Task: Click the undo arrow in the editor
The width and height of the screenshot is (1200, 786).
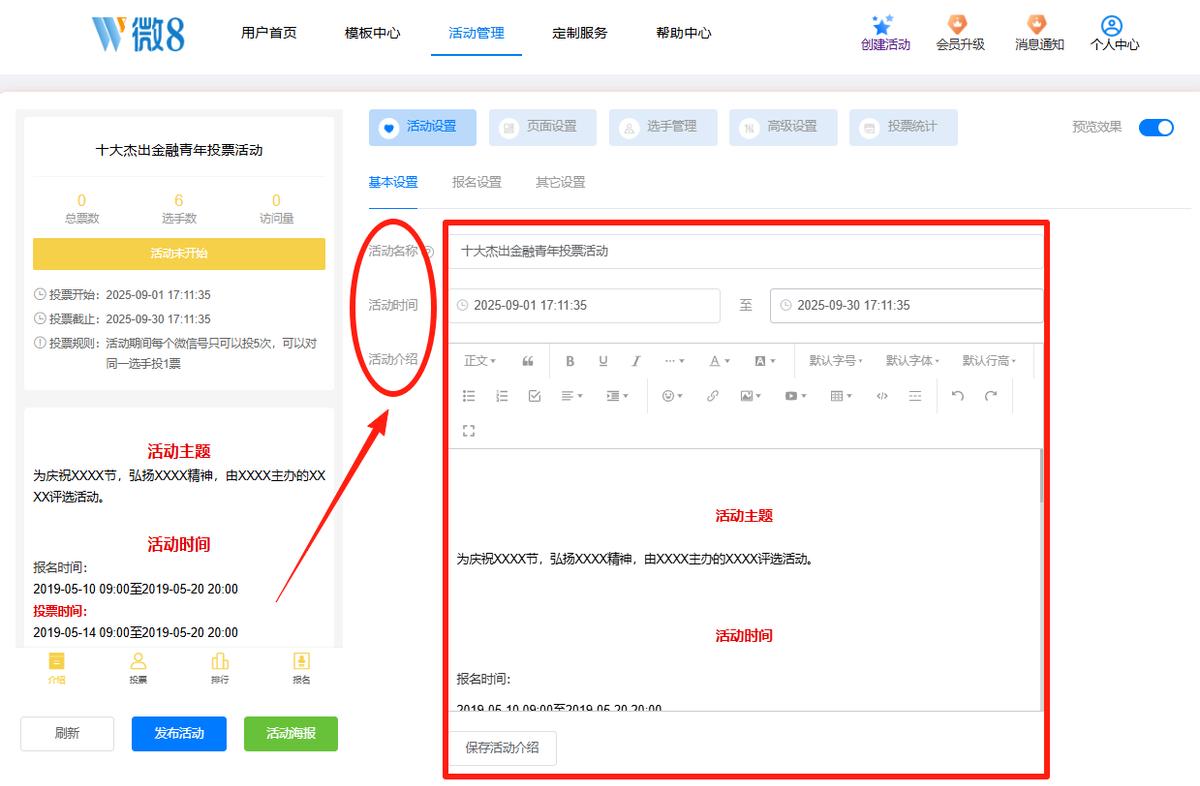Action: pyautogui.click(x=958, y=396)
